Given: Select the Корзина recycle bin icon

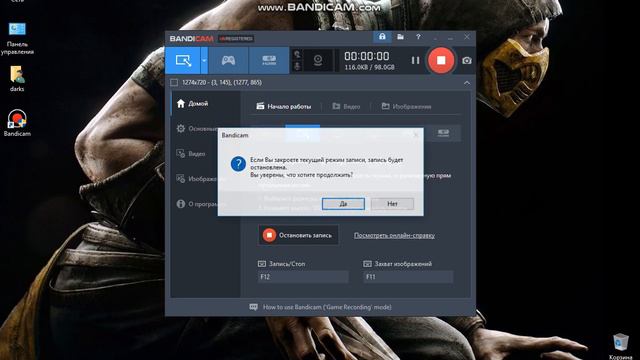Looking at the screenshot, I should (620, 346).
